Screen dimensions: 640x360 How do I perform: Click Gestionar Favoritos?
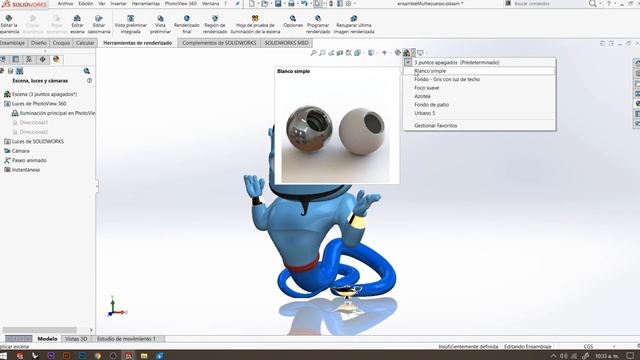(x=480, y=125)
